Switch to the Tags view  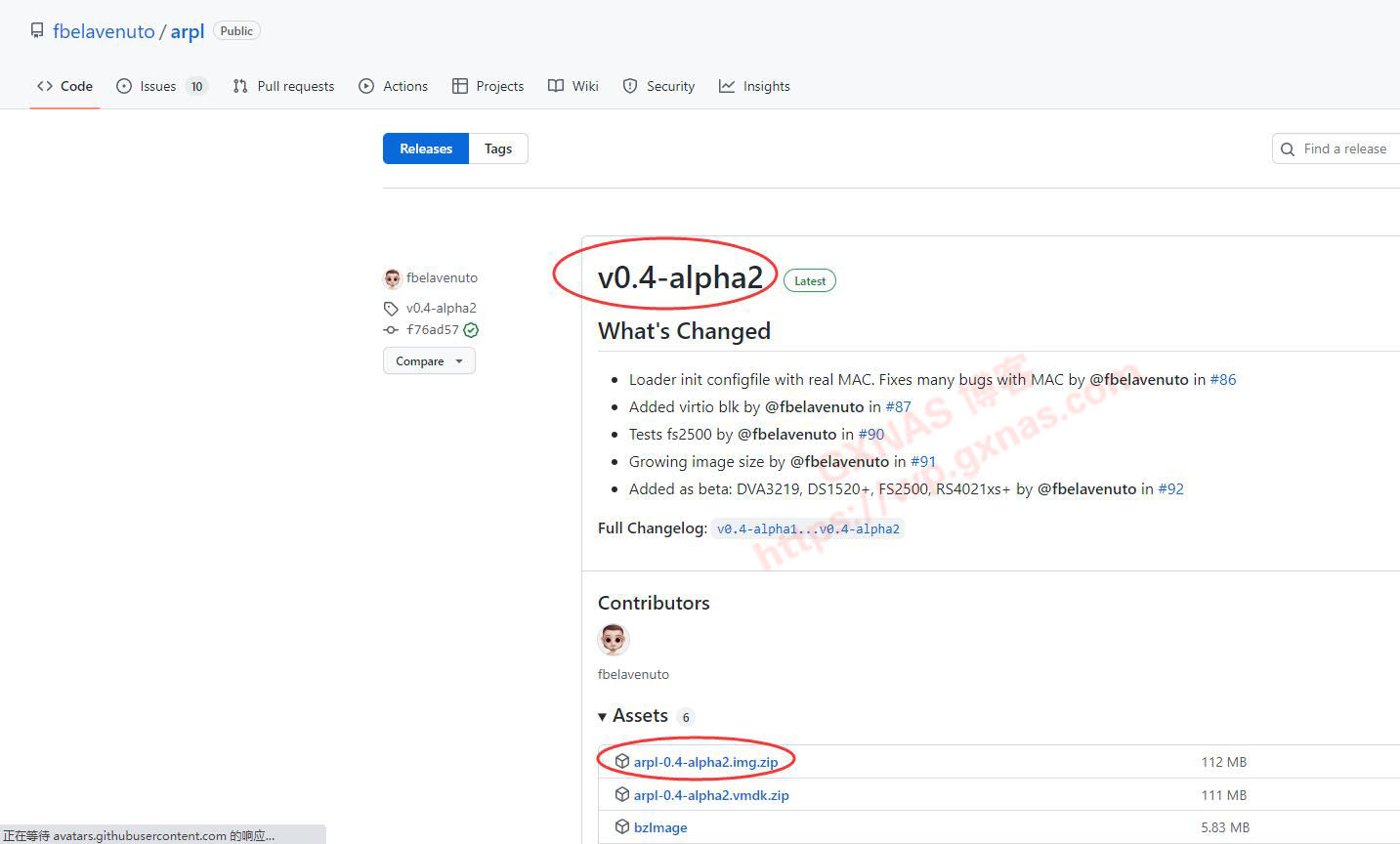click(x=498, y=148)
